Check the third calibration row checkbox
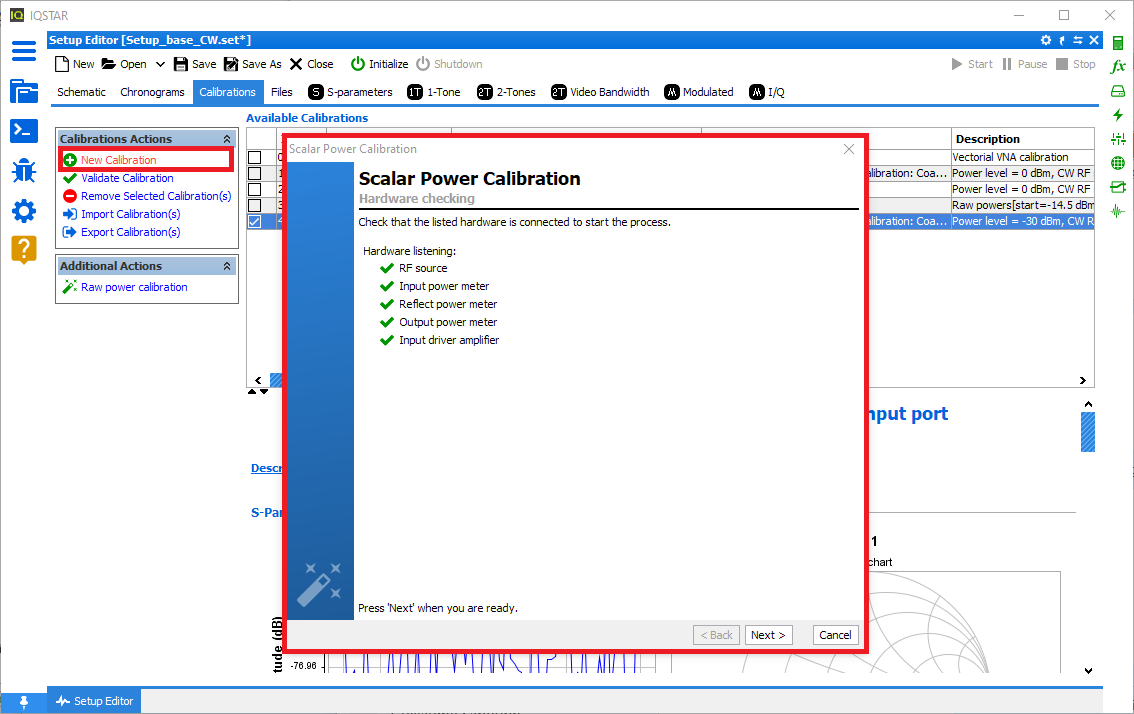Screen dimensions: 1134x714 point(255,189)
